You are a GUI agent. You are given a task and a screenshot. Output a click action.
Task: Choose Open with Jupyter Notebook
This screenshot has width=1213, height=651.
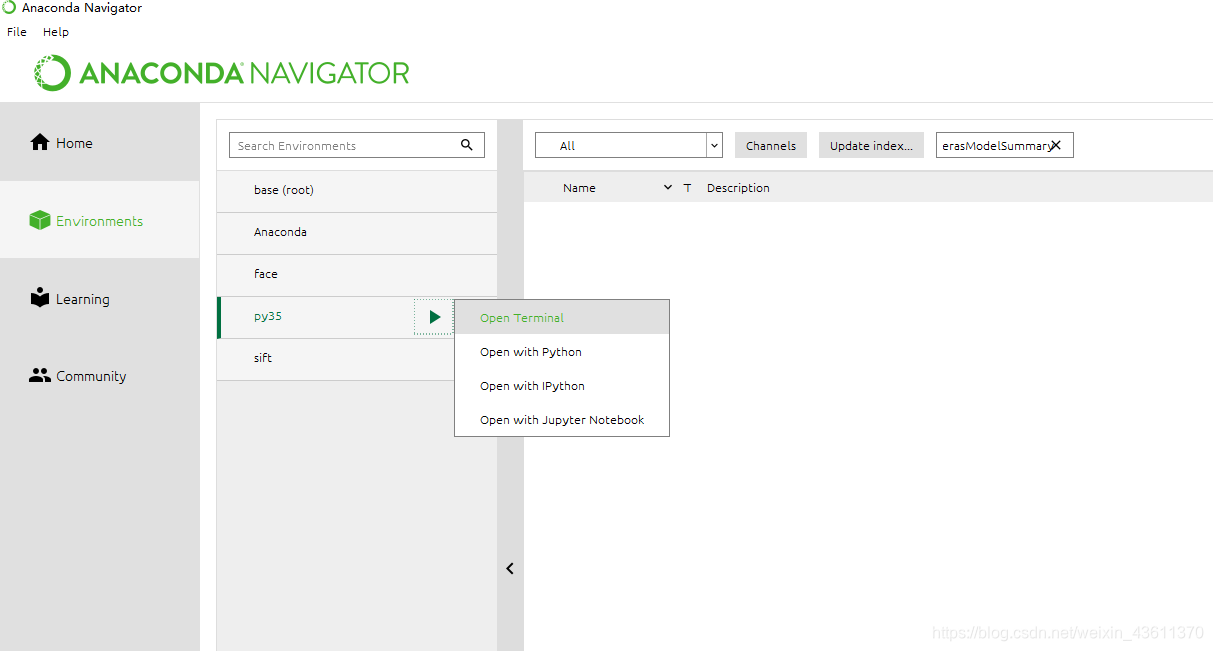pos(562,420)
